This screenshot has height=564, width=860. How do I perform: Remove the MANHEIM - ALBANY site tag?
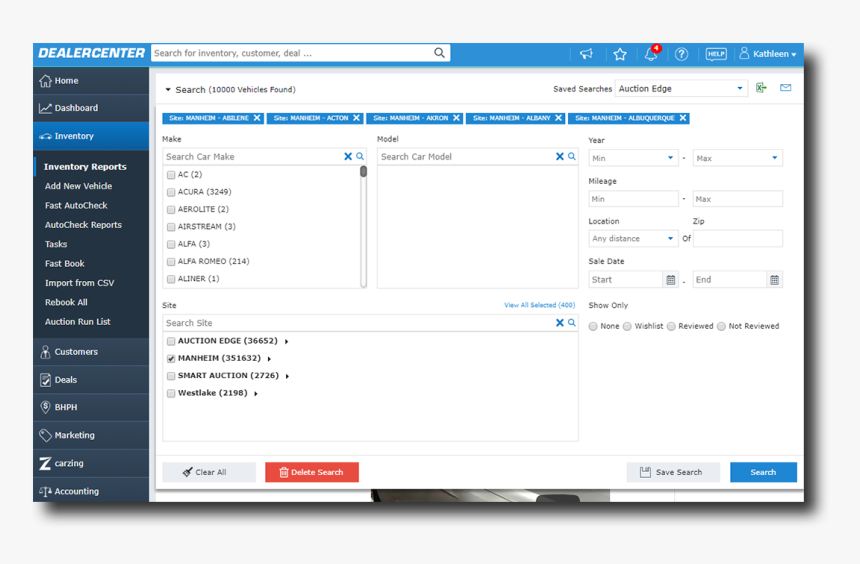[x=558, y=118]
